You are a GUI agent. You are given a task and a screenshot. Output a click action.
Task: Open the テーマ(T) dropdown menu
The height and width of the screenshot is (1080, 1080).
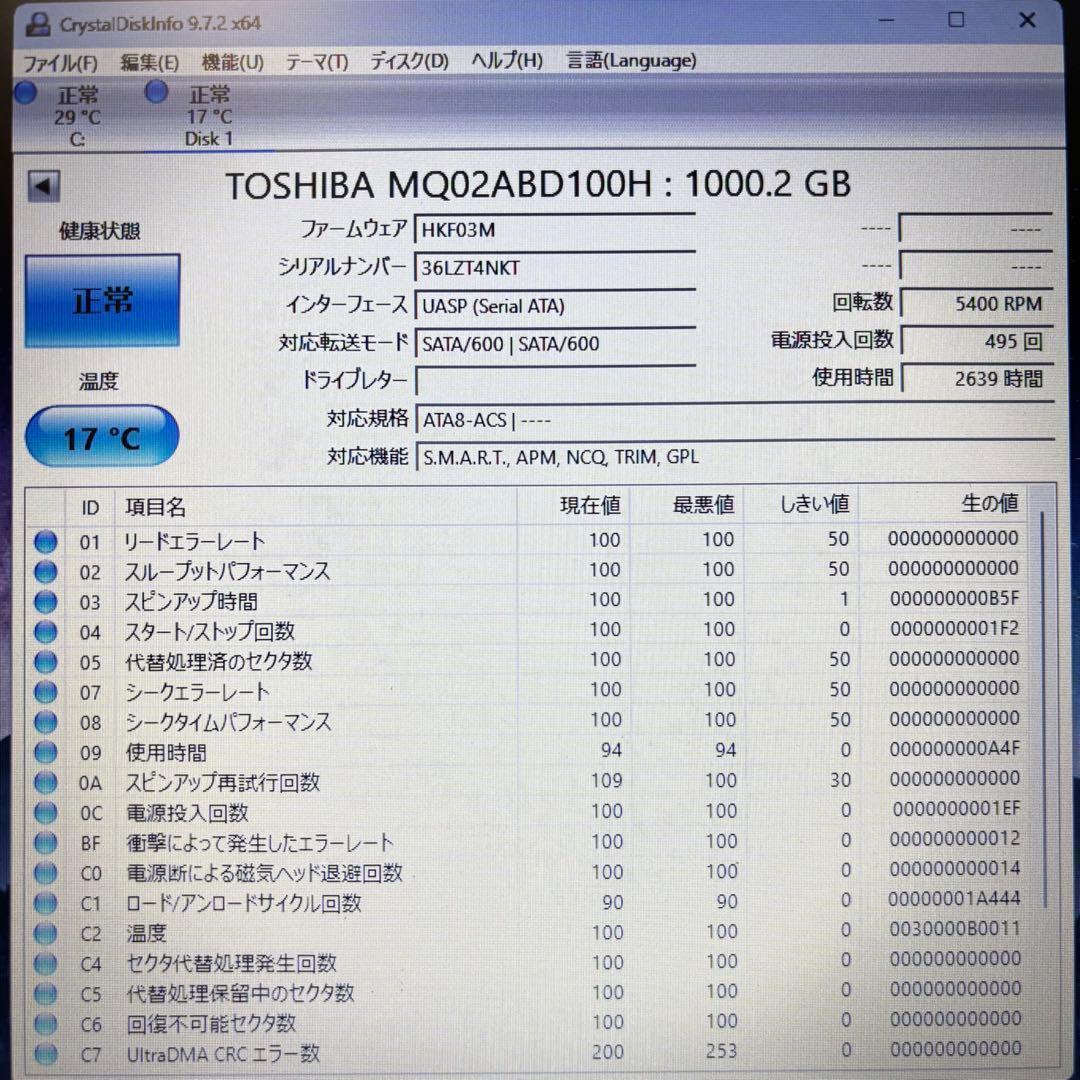(x=318, y=61)
